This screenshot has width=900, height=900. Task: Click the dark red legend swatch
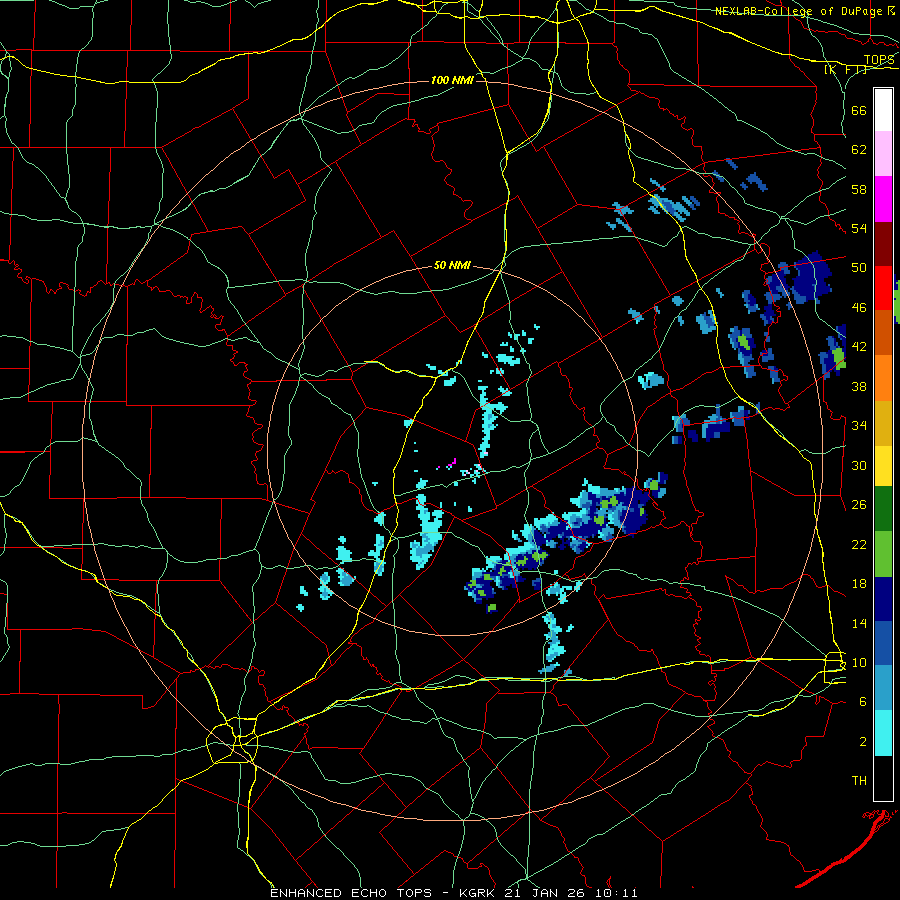[x=883, y=243]
